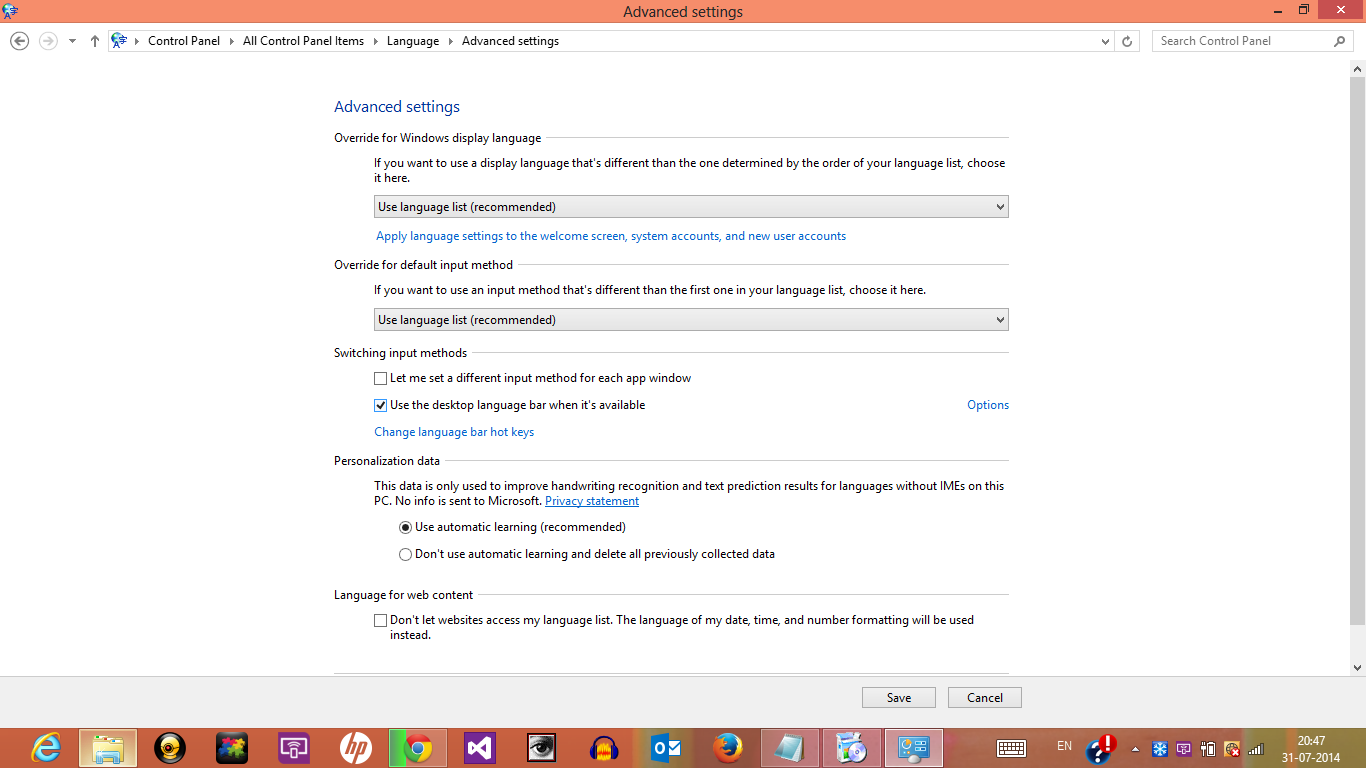Click the Back navigation arrow
1366x768 pixels.
click(x=19, y=41)
